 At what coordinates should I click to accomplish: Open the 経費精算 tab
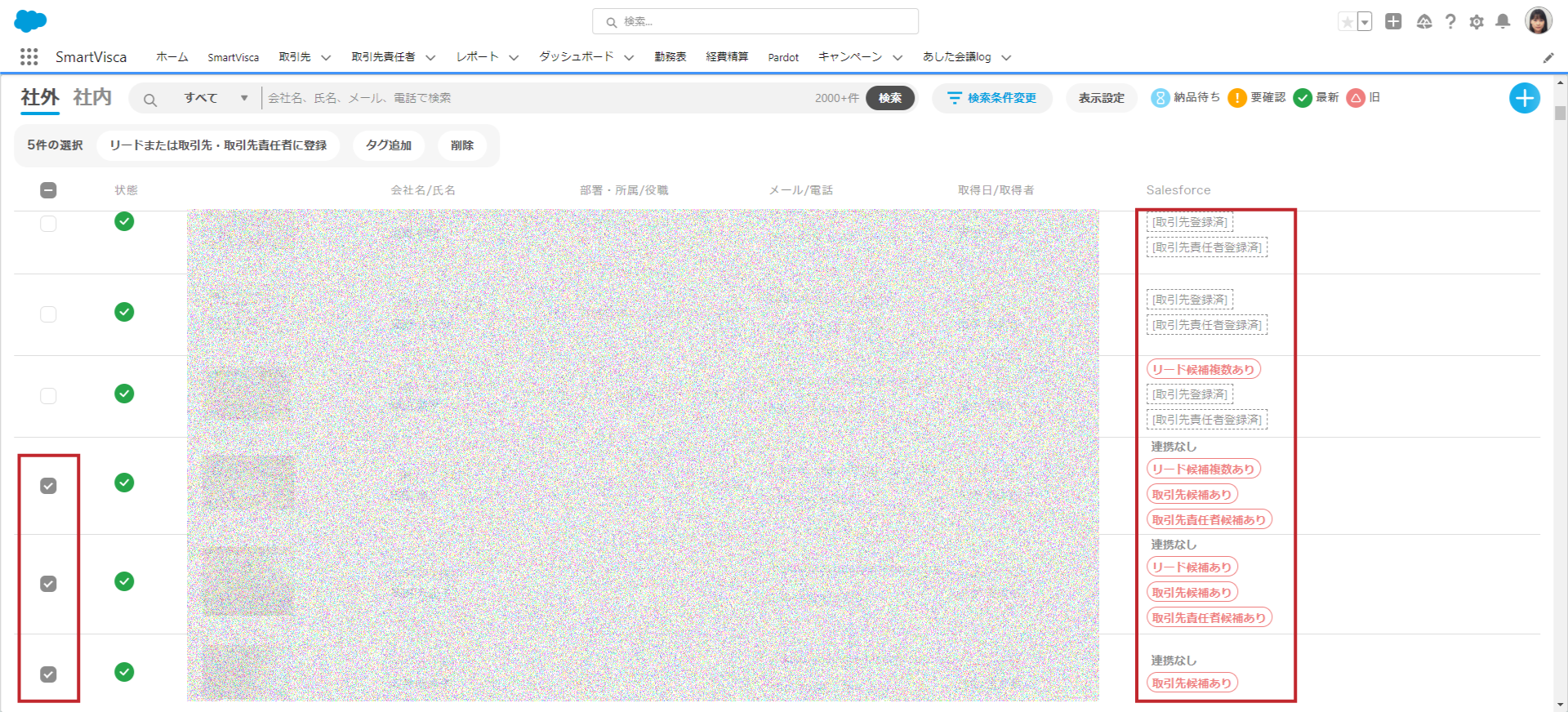[x=727, y=57]
